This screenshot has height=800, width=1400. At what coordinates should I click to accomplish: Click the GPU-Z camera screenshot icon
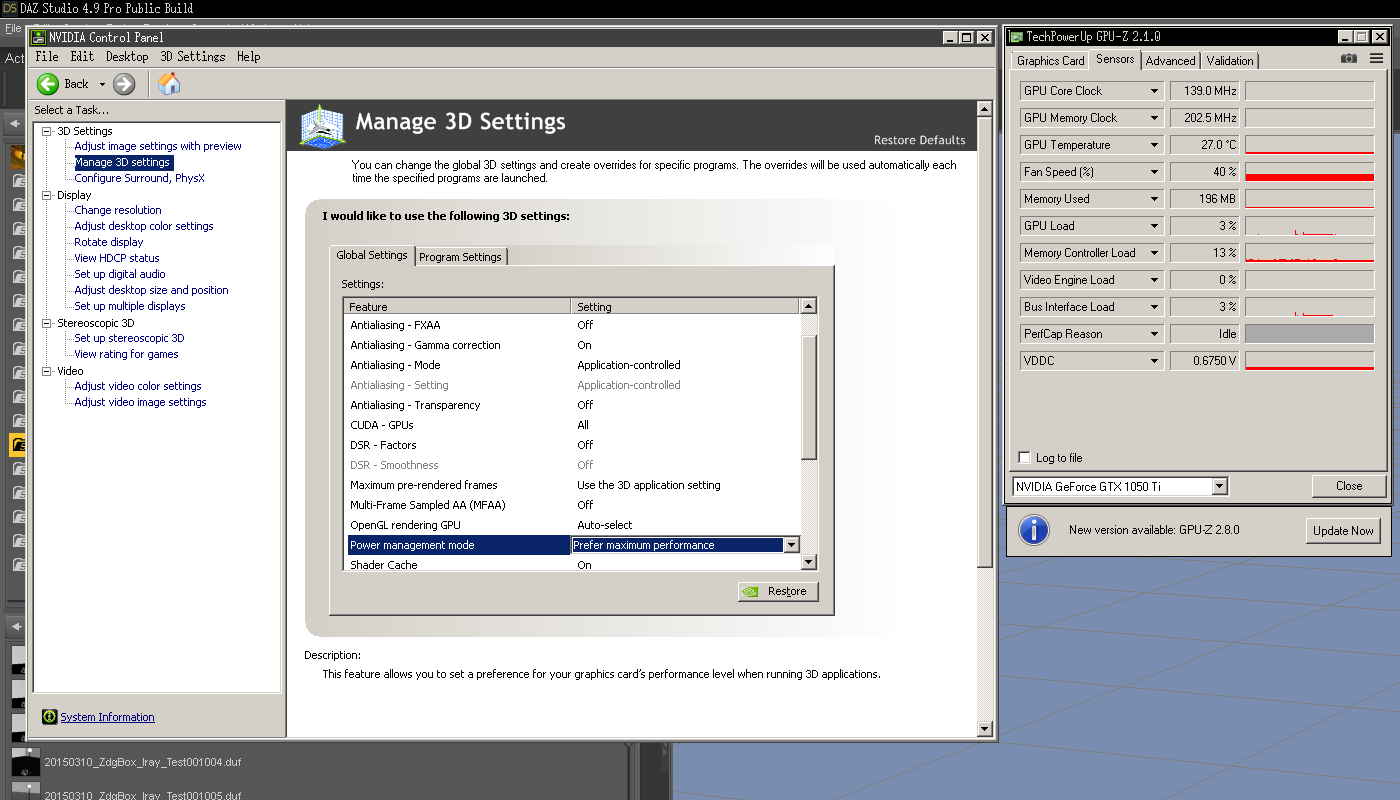tap(1349, 59)
